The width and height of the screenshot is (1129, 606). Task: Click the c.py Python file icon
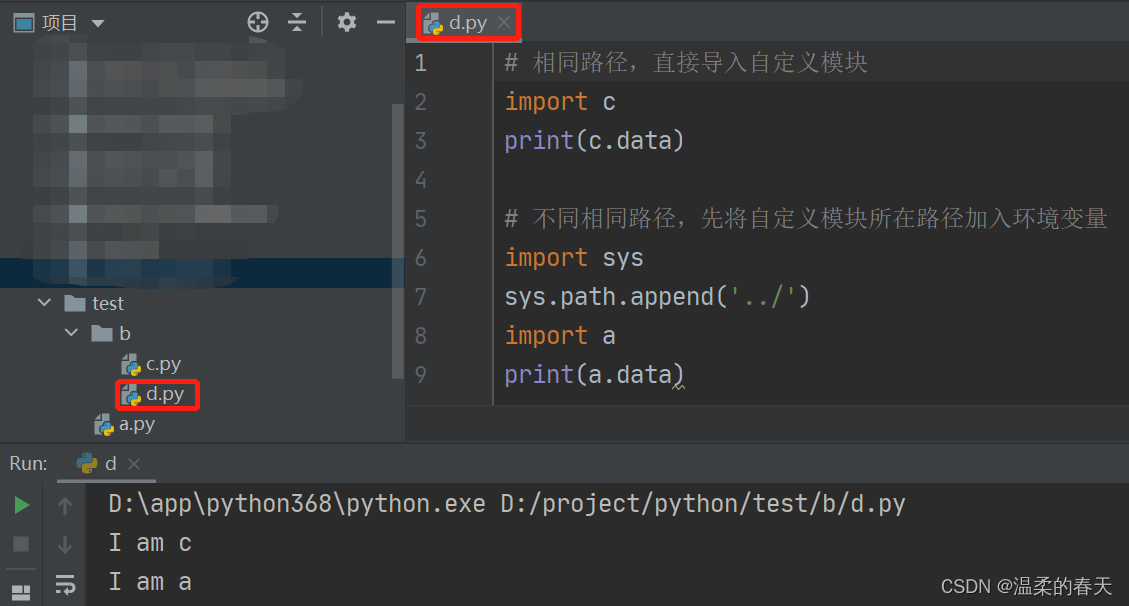click(131, 365)
